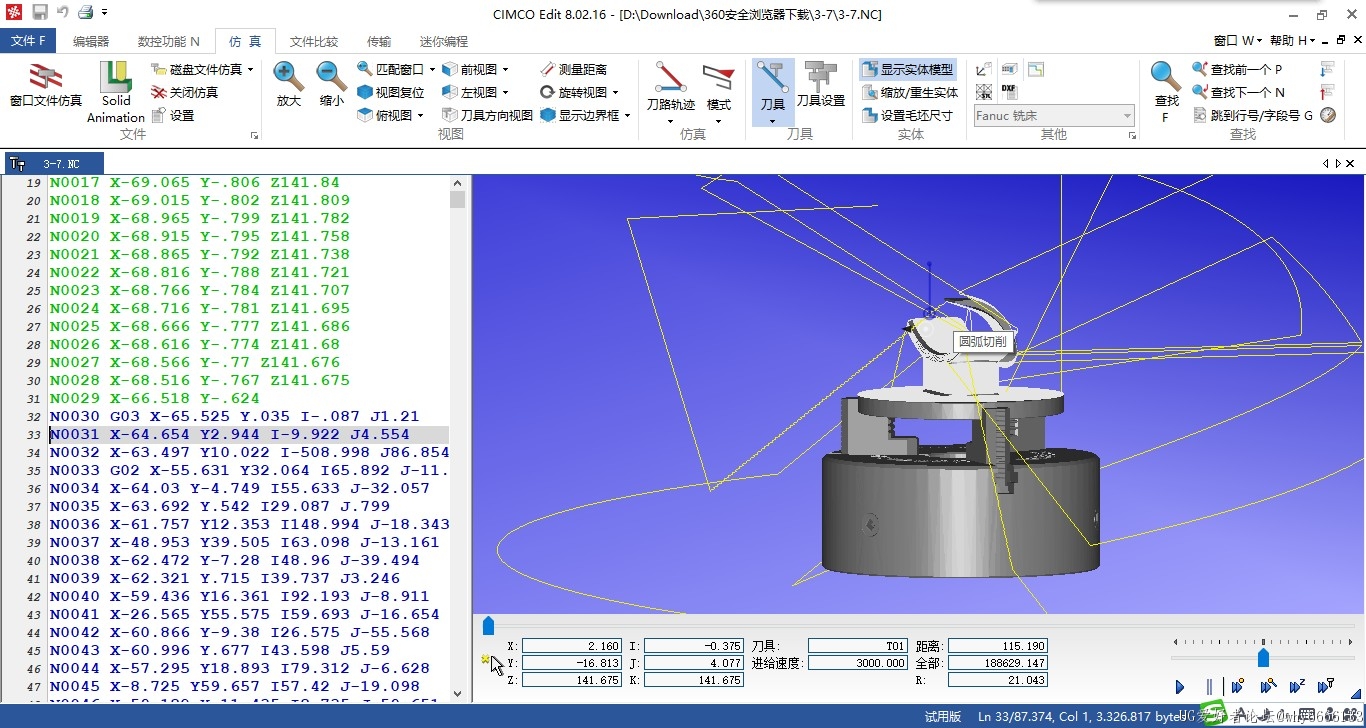Switch to 数控功能 N tab
Screen dimensions: 1366x728
tap(168, 41)
